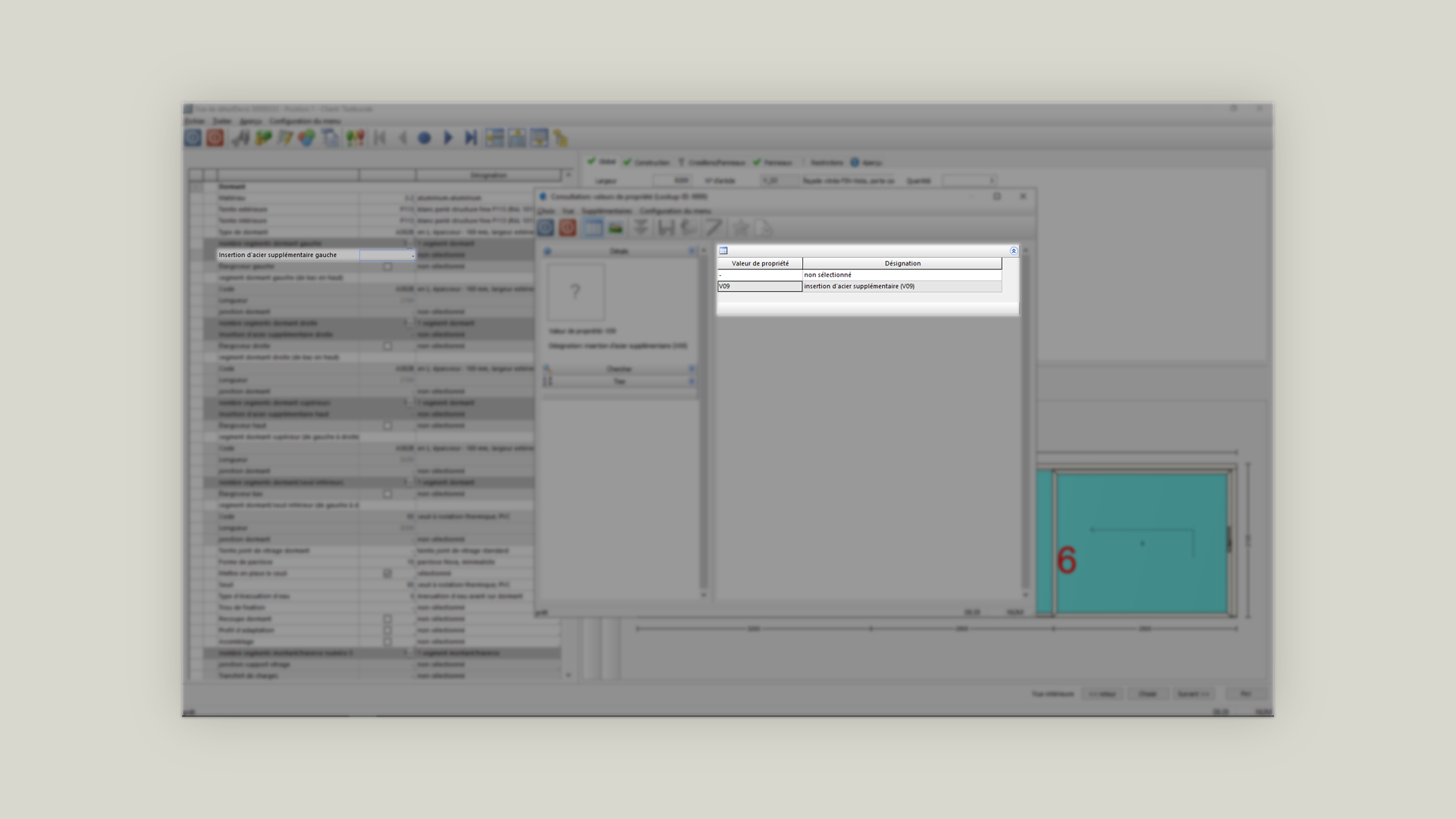Open value field of Insertion d'acier supplémentaire gauche
Screen dimensions: 1456x819
click(388, 255)
